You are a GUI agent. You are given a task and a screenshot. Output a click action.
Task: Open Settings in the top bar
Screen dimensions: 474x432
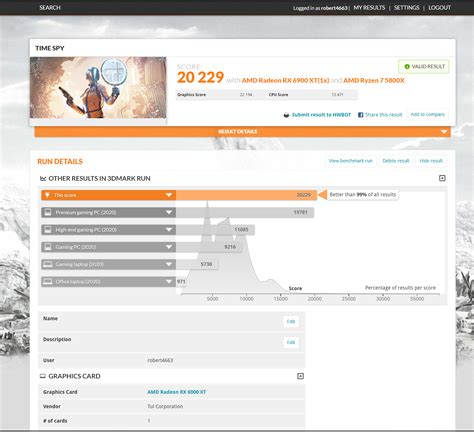coord(407,8)
